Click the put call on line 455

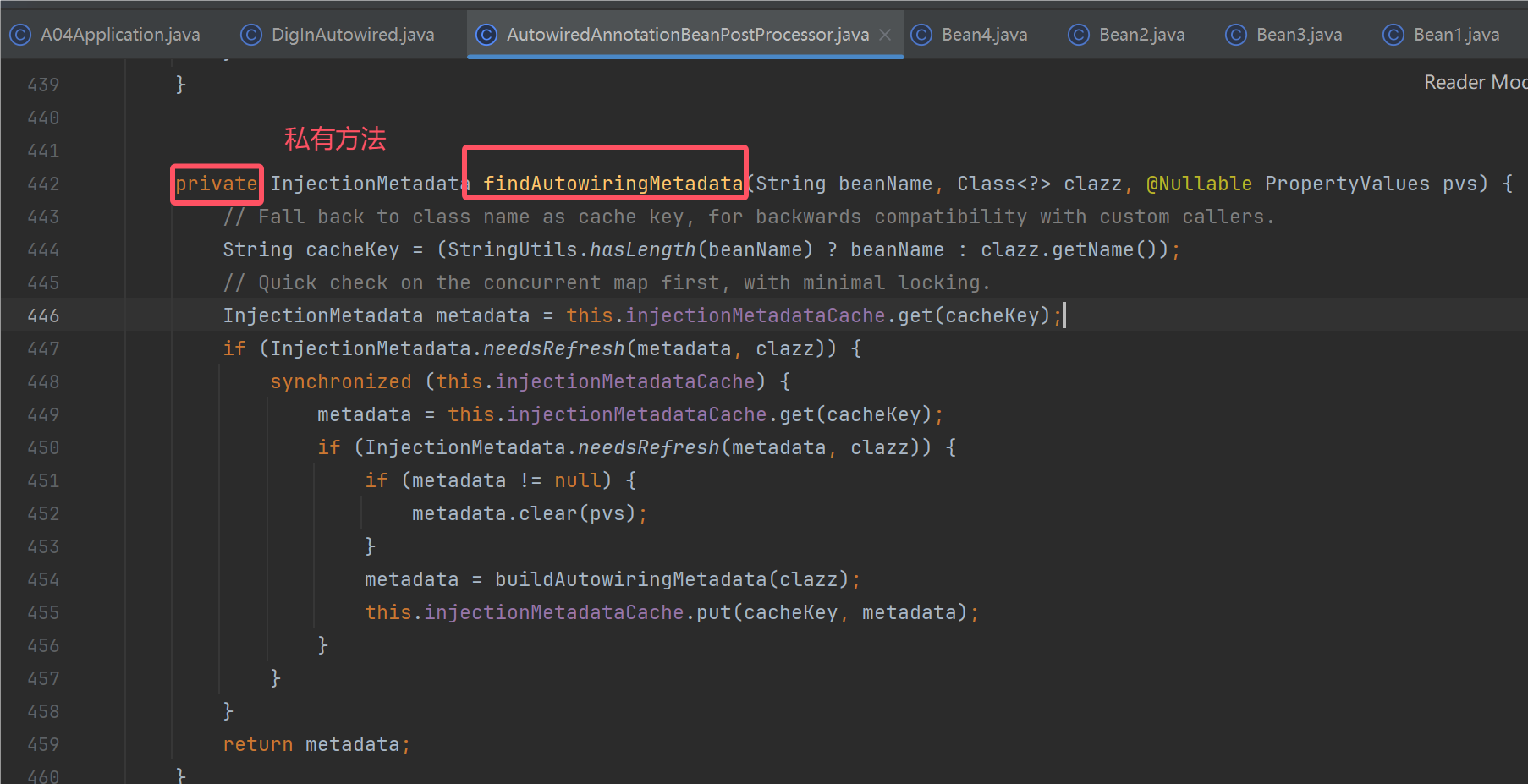click(713, 613)
